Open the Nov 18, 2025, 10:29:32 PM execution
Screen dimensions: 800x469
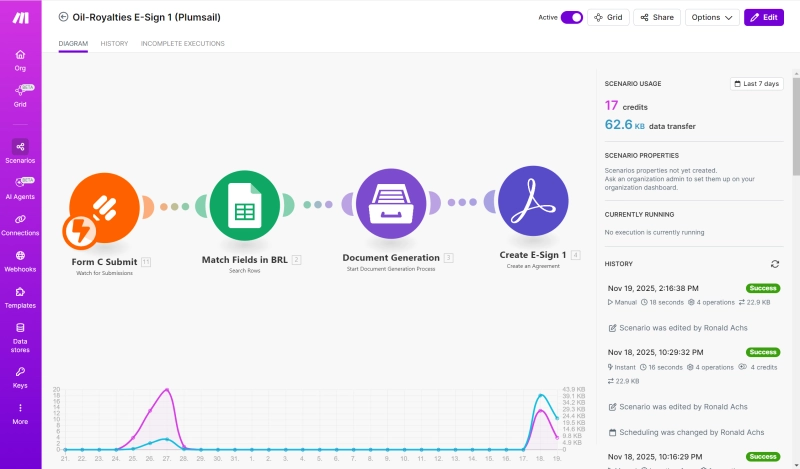pyautogui.click(x=656, y=352)
